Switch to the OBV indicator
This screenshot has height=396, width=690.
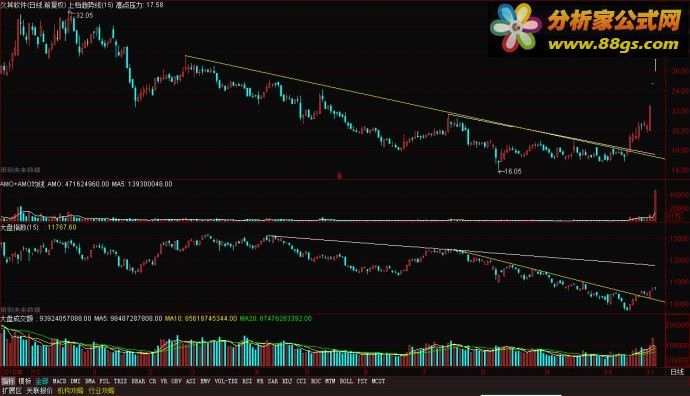(x=176, y=381)
